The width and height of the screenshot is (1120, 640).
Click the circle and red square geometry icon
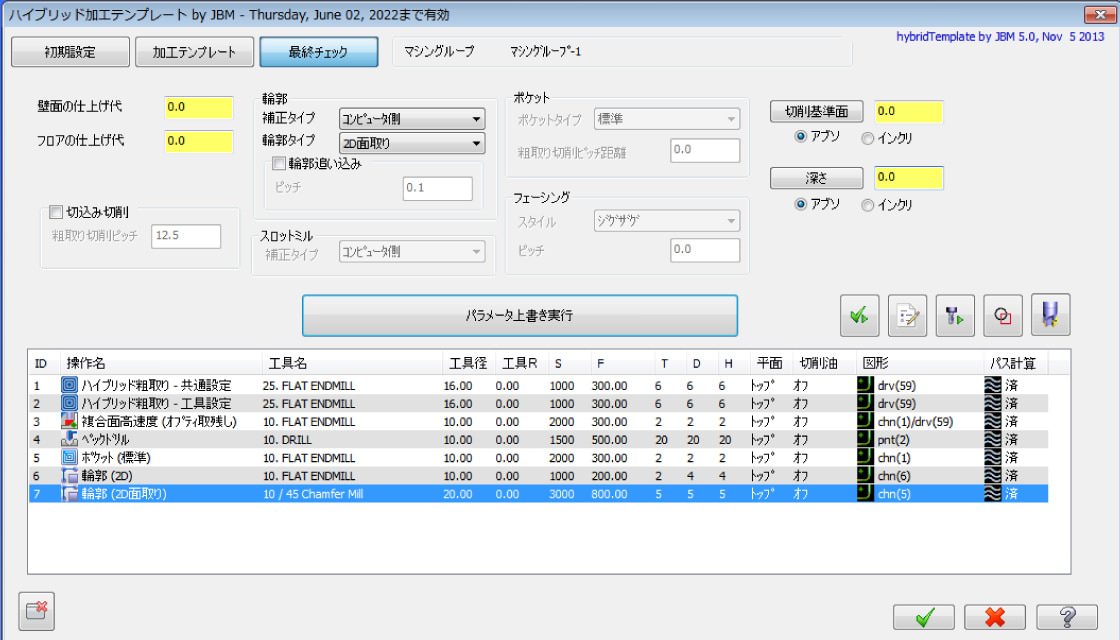point(1003,315)
